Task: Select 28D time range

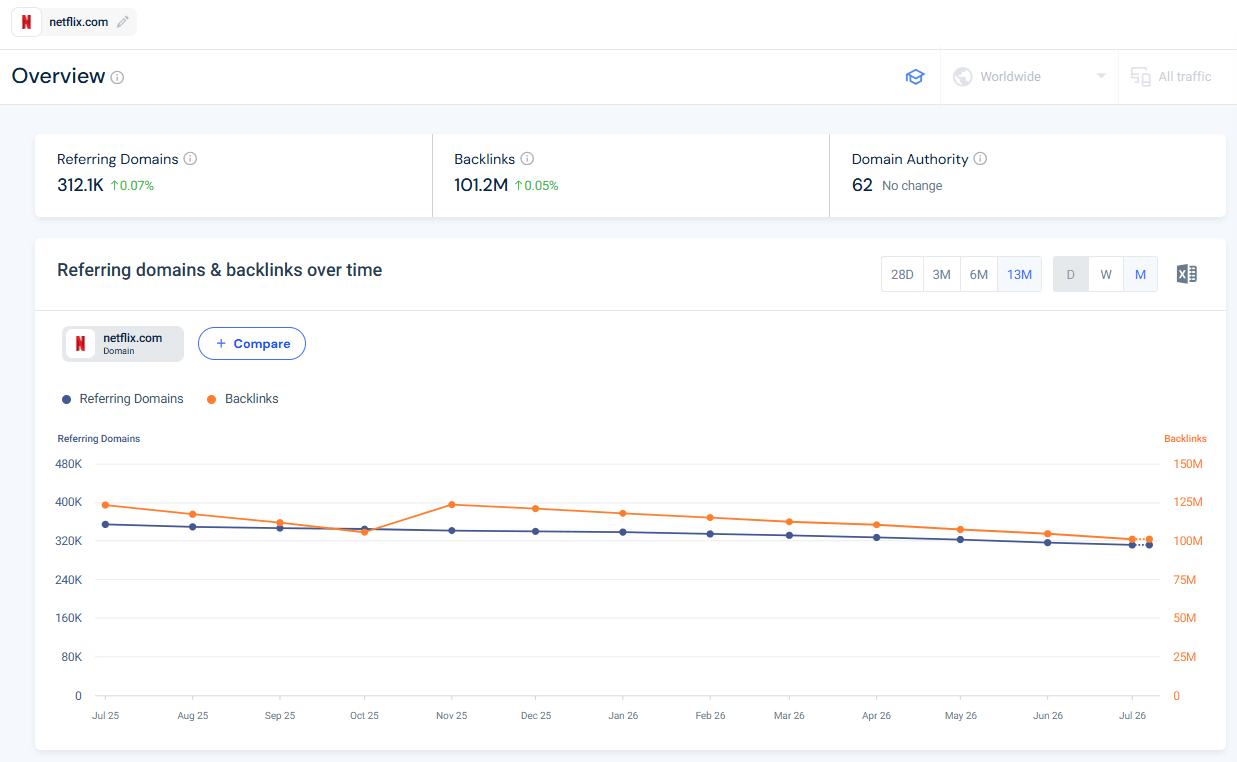Action: (902, 274)
